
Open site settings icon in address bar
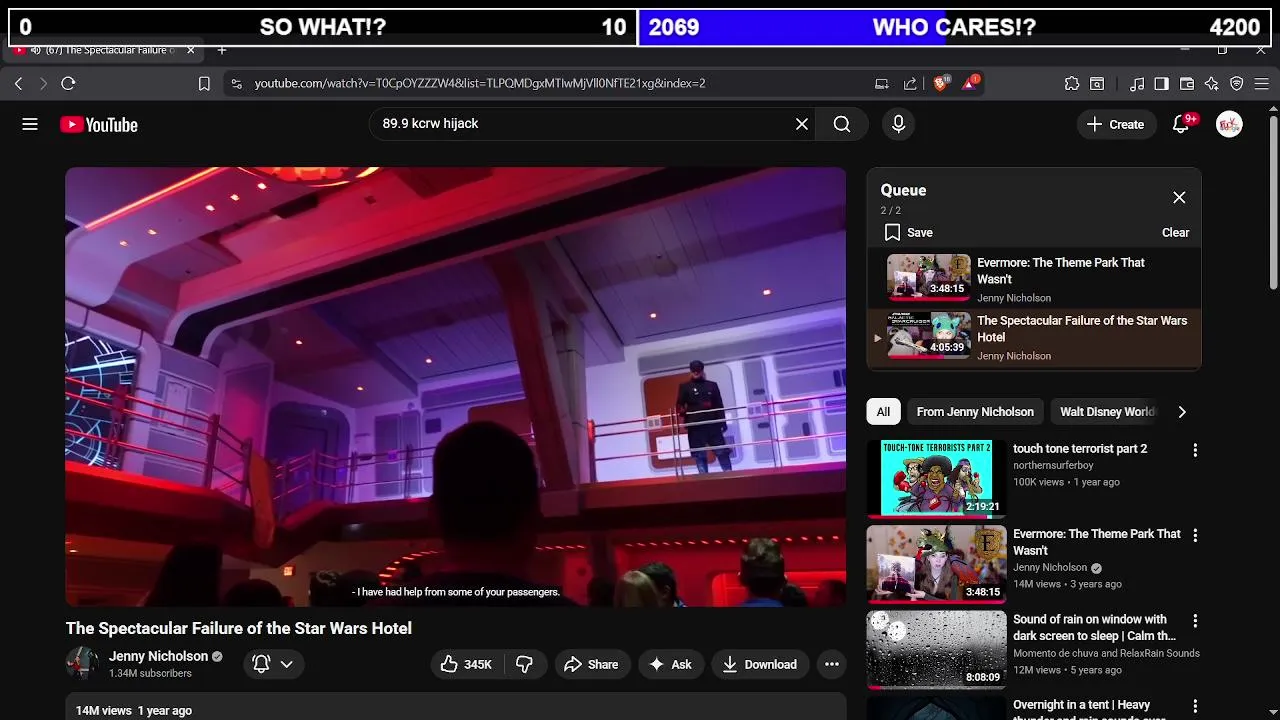pyautogui.click(x=236, y=83)
